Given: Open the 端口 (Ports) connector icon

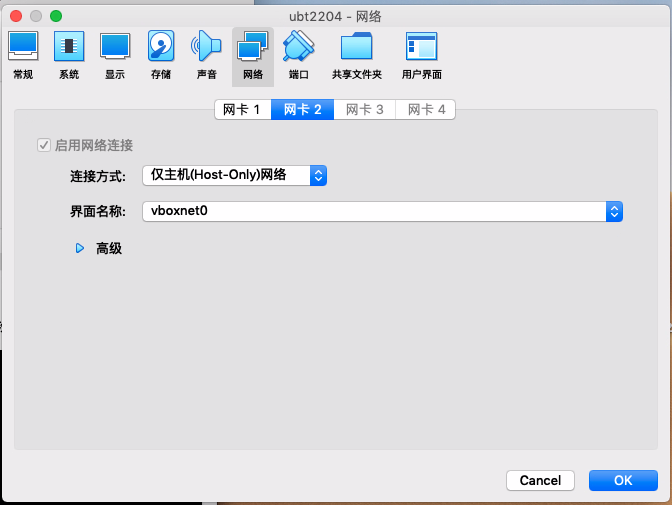Looking at the screenshot, I should 298,54.
